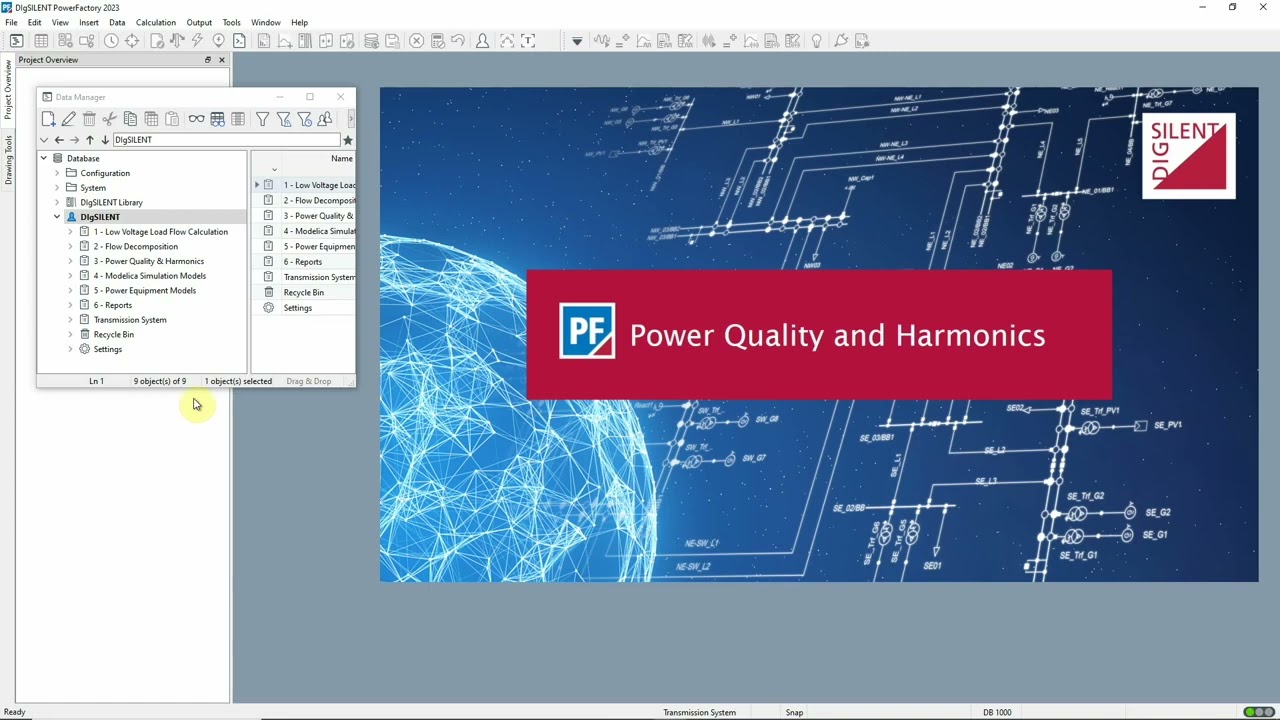The height and width of the screenshot is (720, 1280).
Task: Click the flickermeter dense waveform icon
Action: click(709, 41)
